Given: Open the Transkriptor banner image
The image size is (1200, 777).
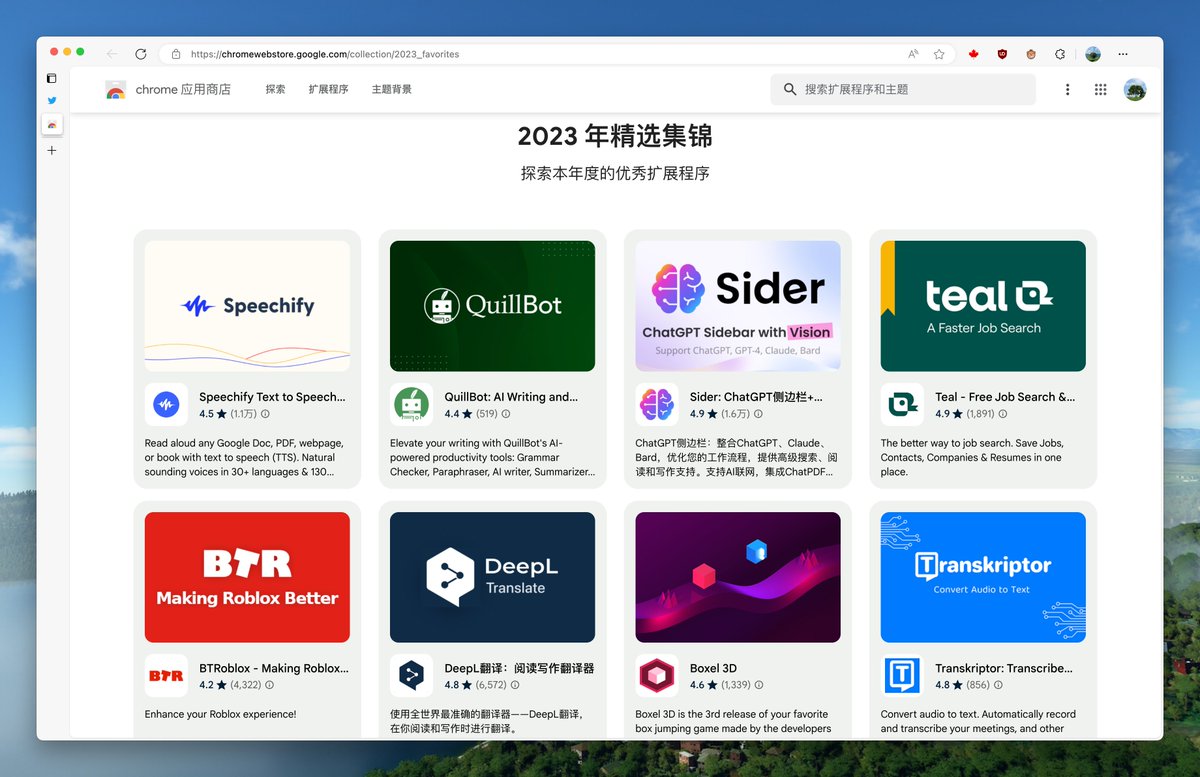Looking at the screenshot, I should pos(983,577).
